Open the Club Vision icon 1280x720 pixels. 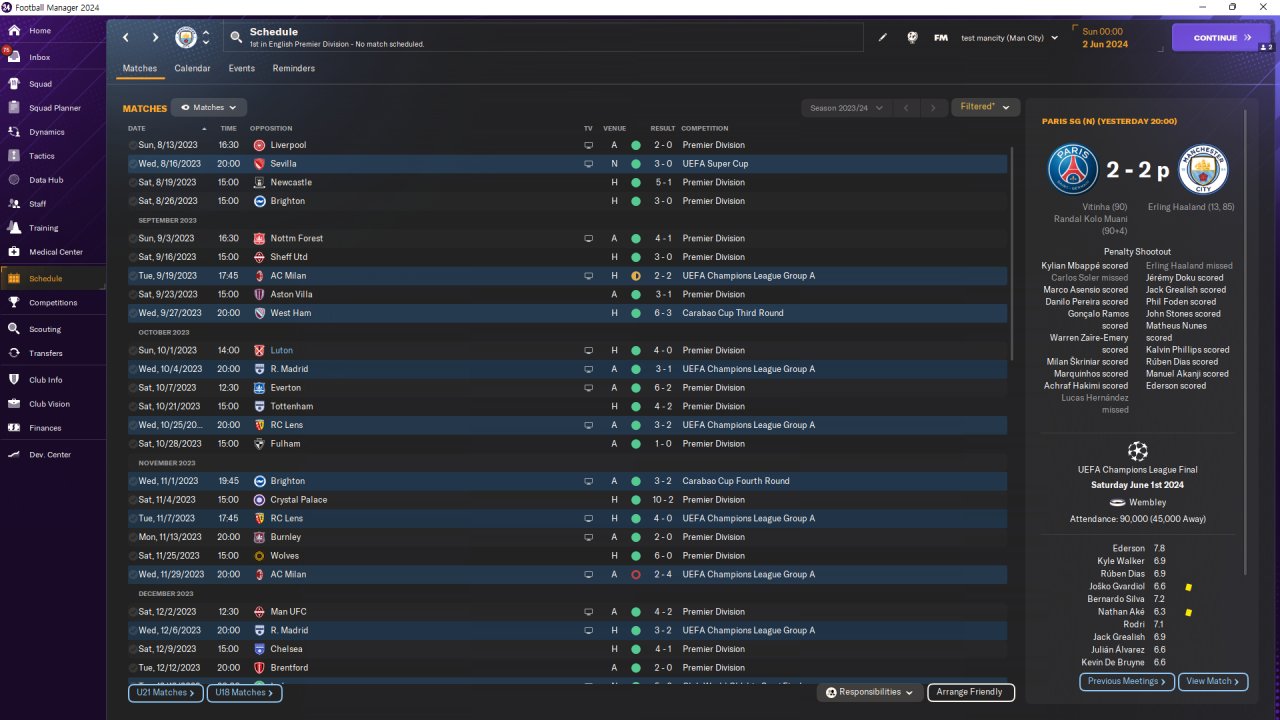pos(14,404)
